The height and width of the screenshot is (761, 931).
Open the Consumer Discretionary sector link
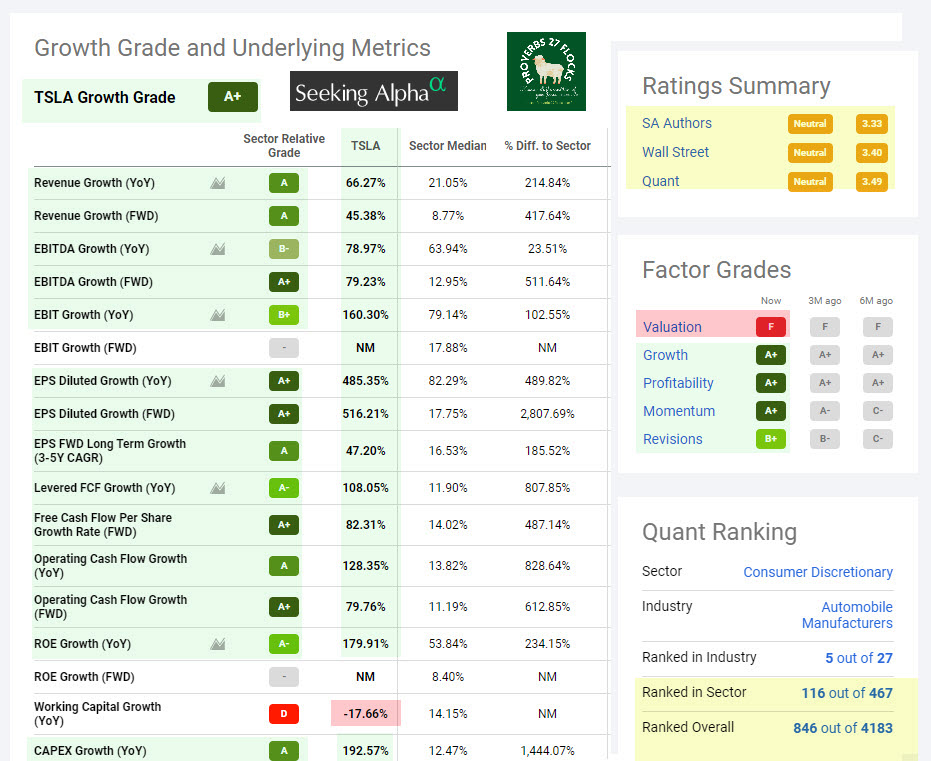click(x=817, y=572)
